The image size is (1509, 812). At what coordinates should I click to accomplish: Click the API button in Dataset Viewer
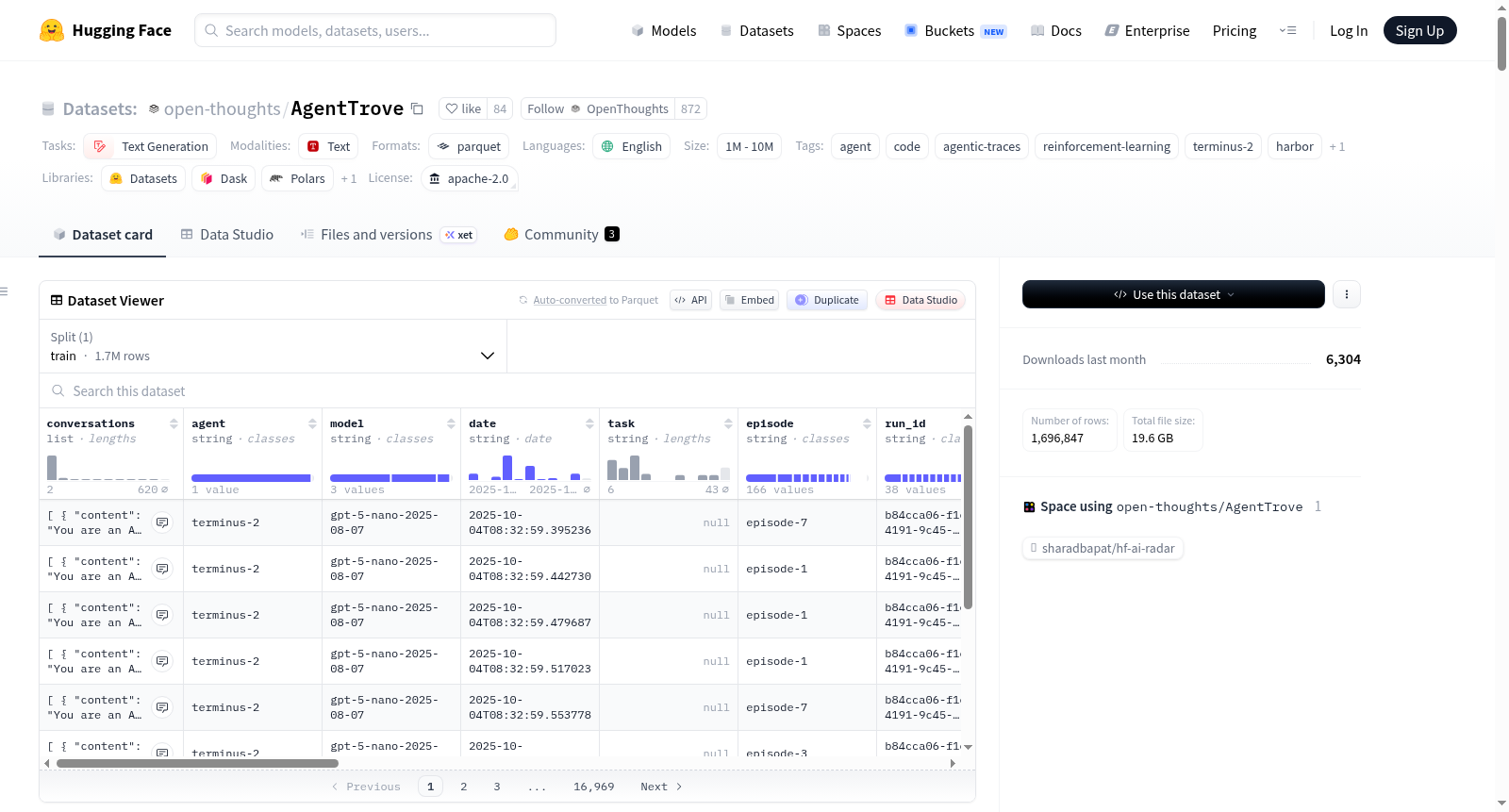pyautogui.click(x=691, y=300)
